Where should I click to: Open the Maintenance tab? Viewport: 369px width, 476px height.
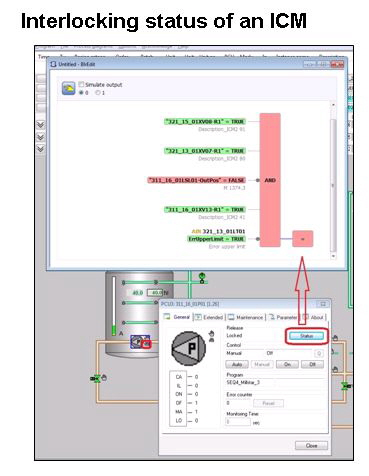(x=246, y=317)
